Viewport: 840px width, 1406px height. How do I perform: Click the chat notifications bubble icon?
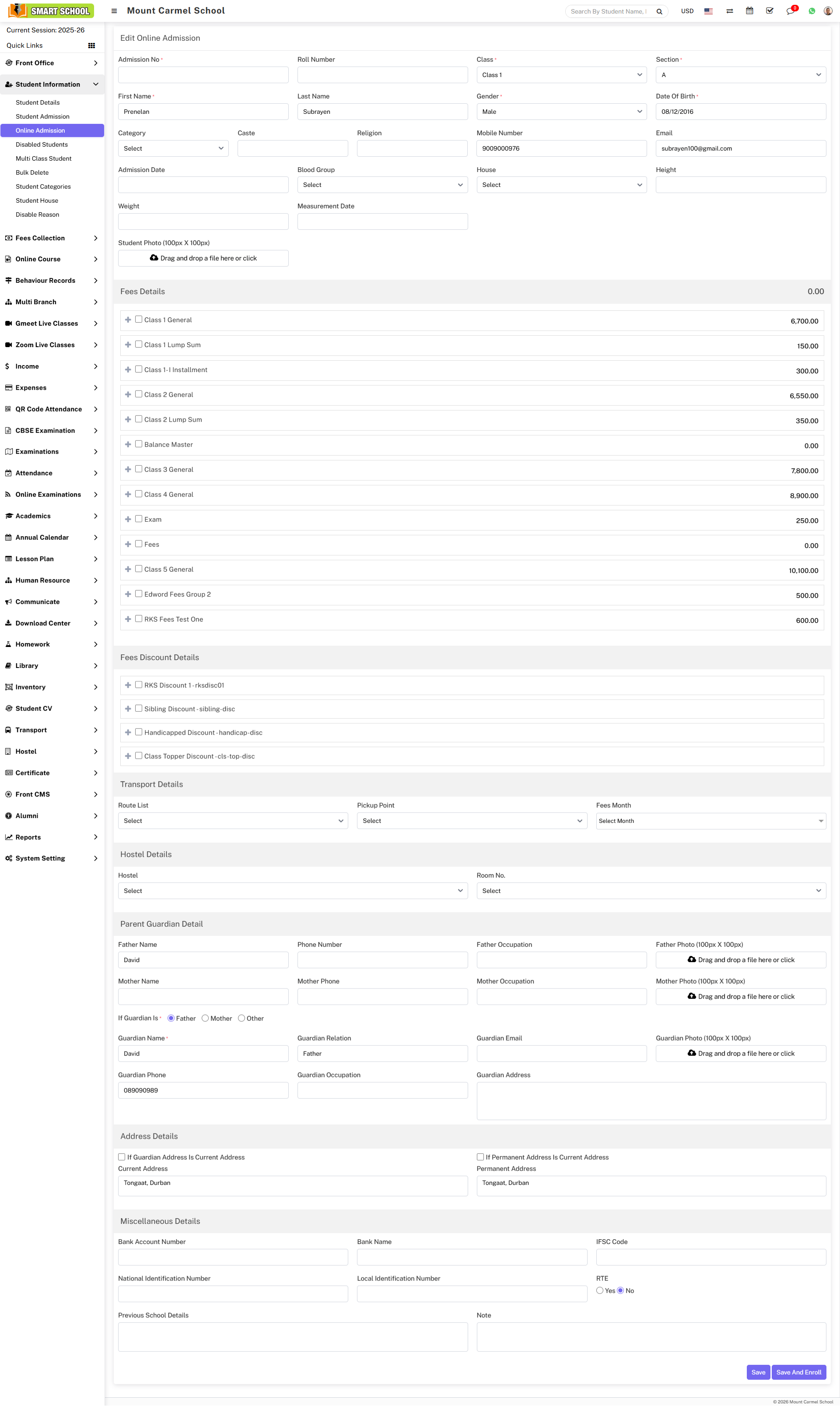790,11
